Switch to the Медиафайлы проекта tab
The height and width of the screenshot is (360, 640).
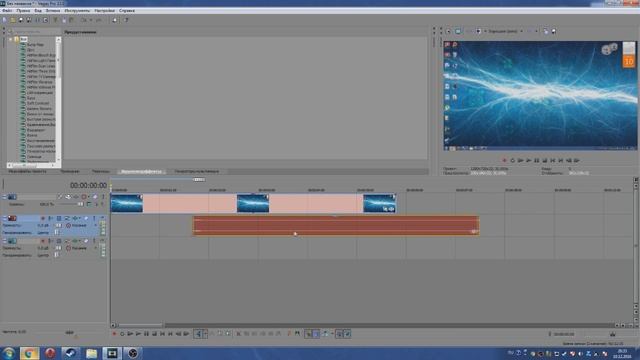click(x=28, y=171)
